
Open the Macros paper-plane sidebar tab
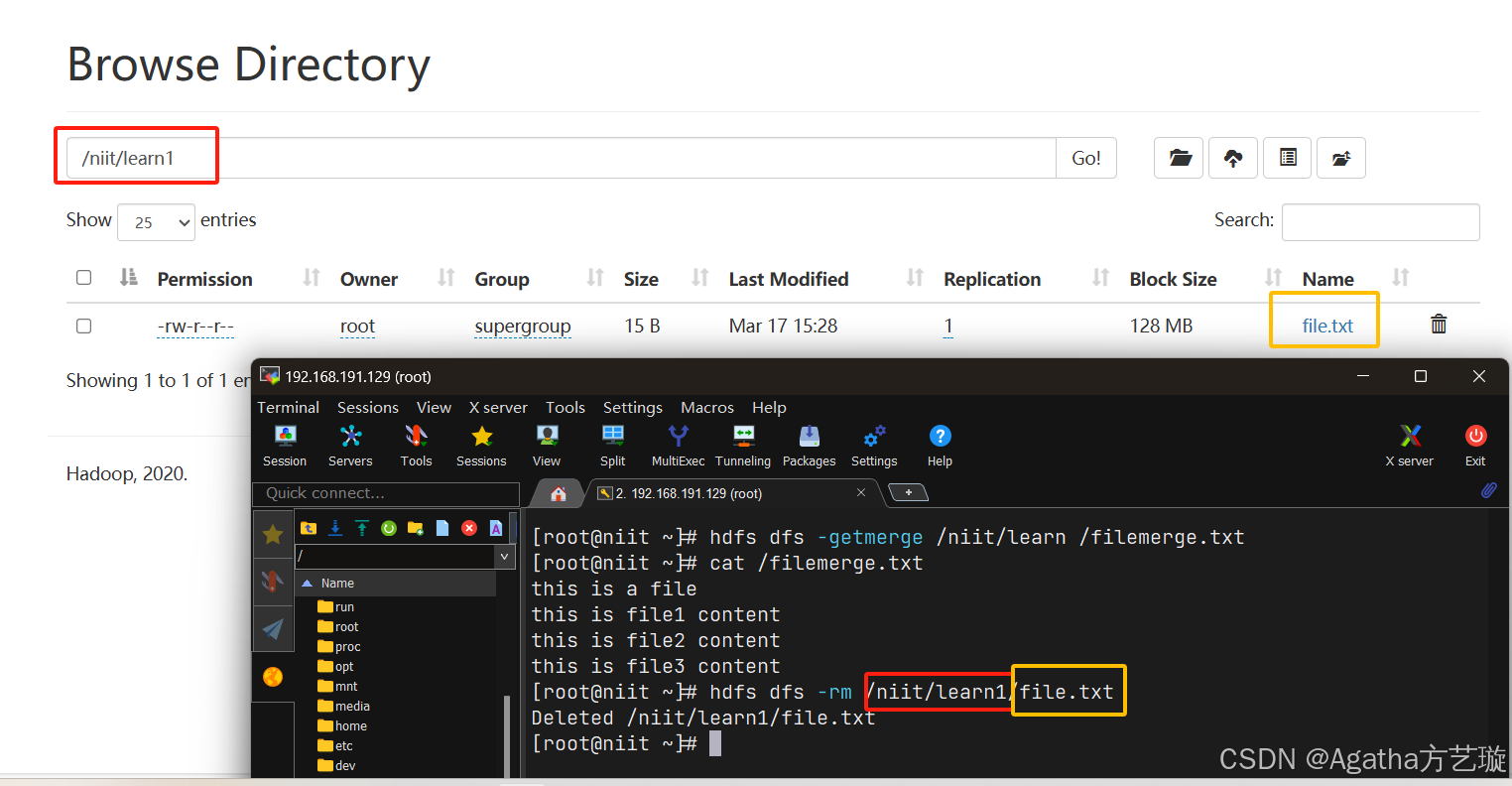(273, 628)
